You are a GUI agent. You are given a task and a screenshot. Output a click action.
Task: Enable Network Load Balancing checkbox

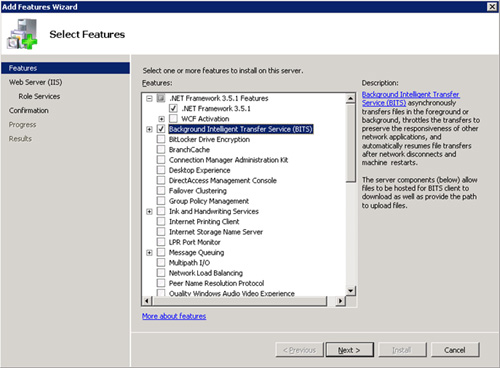click(161, 273)
